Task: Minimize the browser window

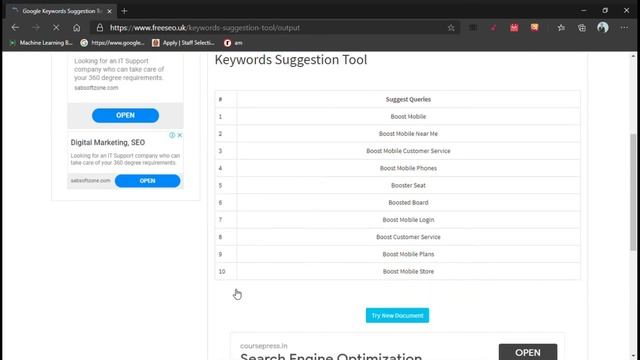Action: click(584, 11)
